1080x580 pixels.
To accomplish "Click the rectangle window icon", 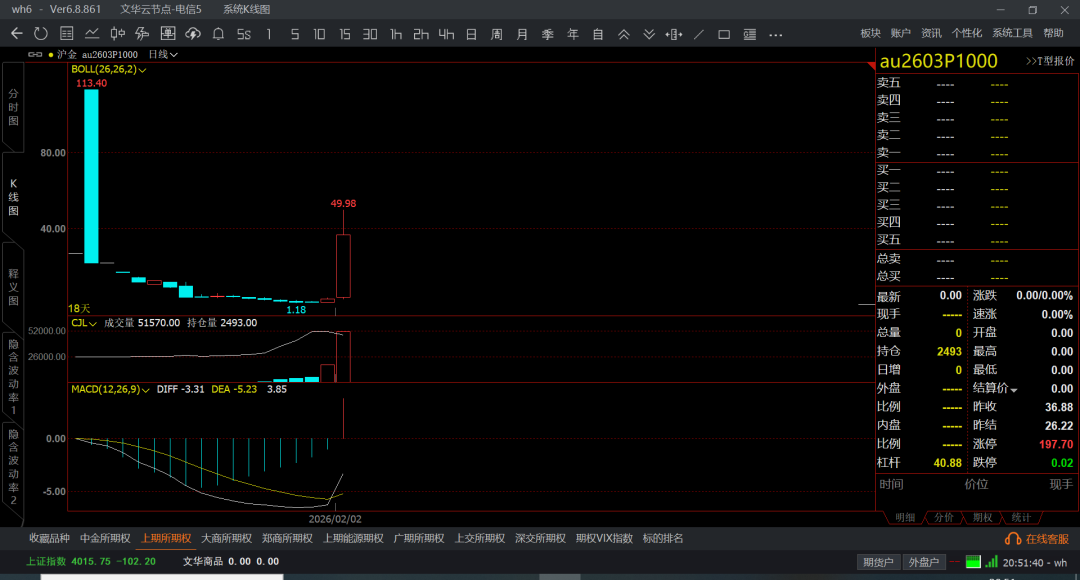I will pyautogui.click(x=724, y=34).
